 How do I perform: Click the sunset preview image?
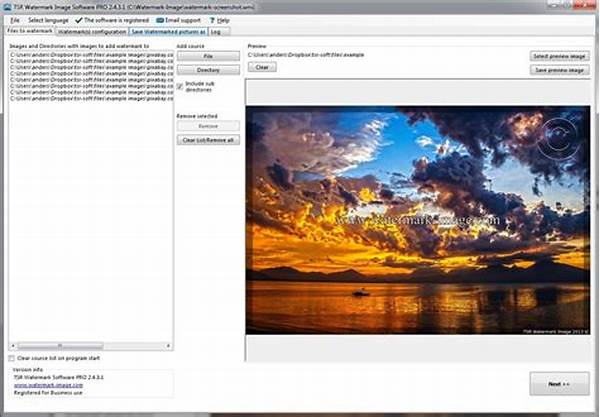pyautogui.click(x=418, y=220)
